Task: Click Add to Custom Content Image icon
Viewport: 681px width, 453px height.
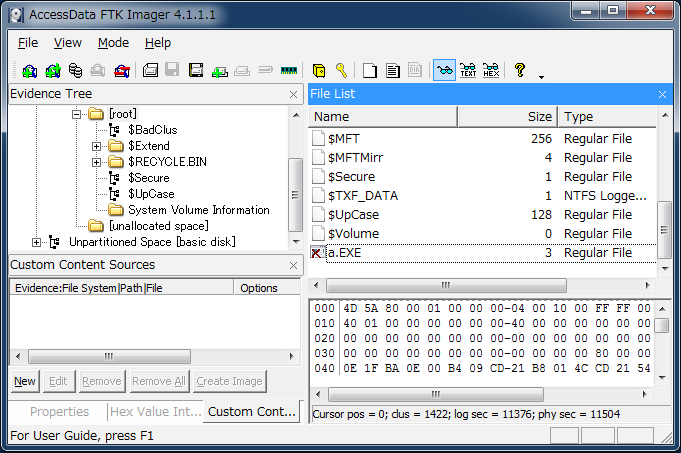Action: click(x=220, y=70)
